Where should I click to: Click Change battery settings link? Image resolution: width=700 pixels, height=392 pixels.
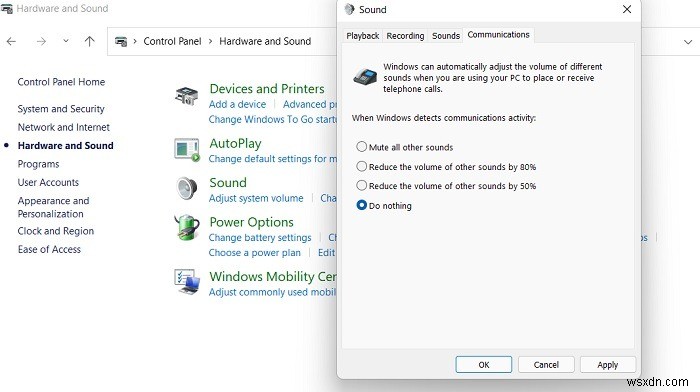(260, 238)
